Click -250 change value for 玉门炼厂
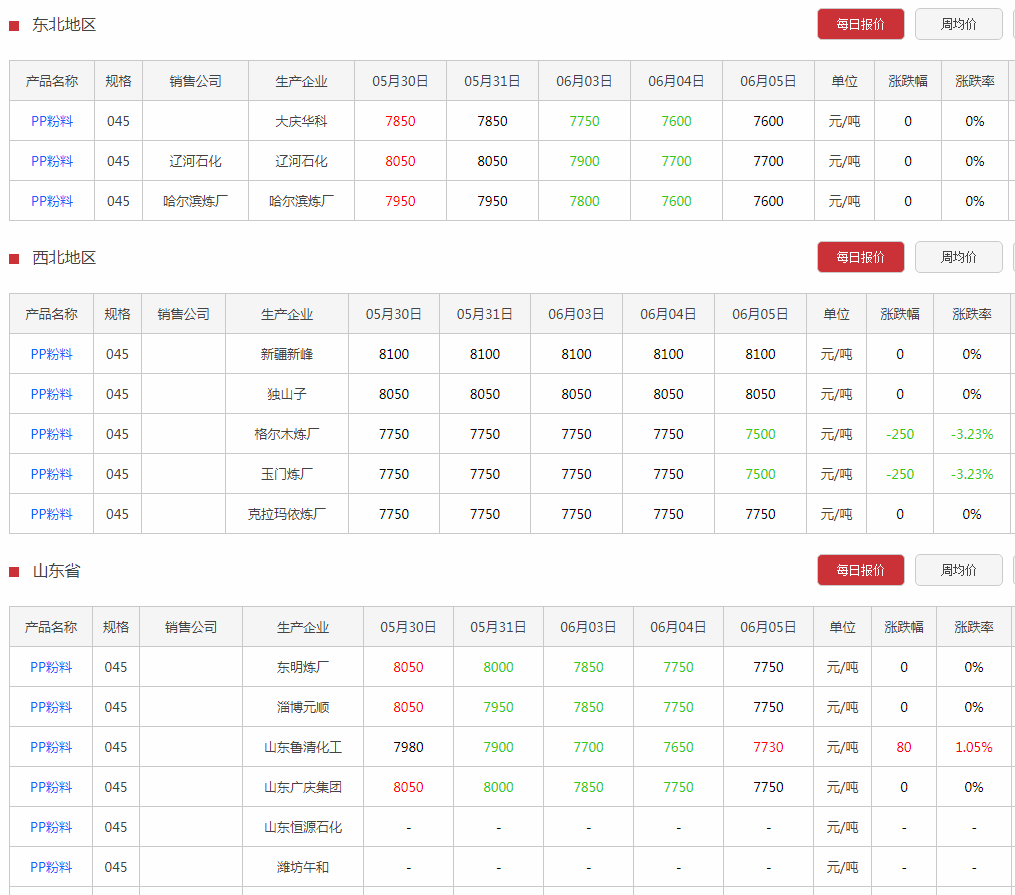This screenshot has width=1015, height=895. point(900,474)
